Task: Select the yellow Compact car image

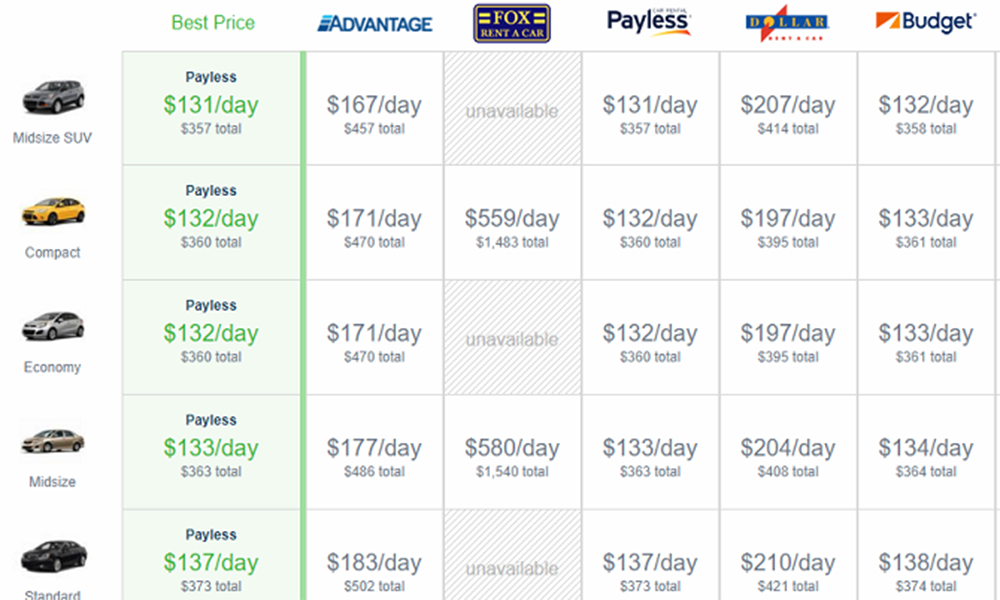Action: 53,212
